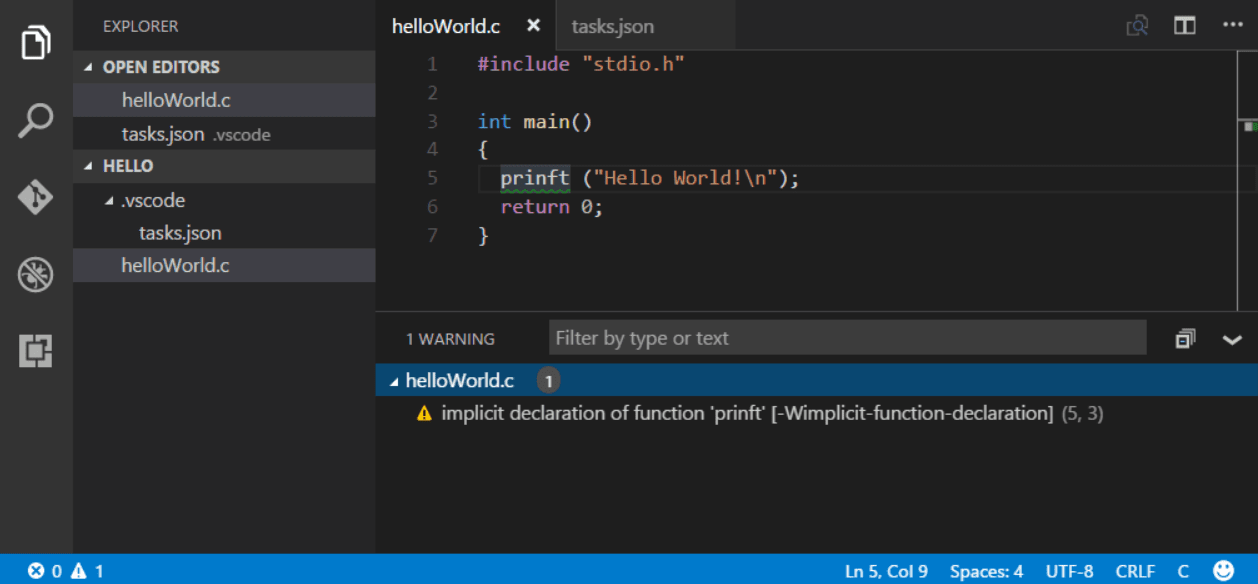Switch to the tasks.json tab

tap(612, 26)
